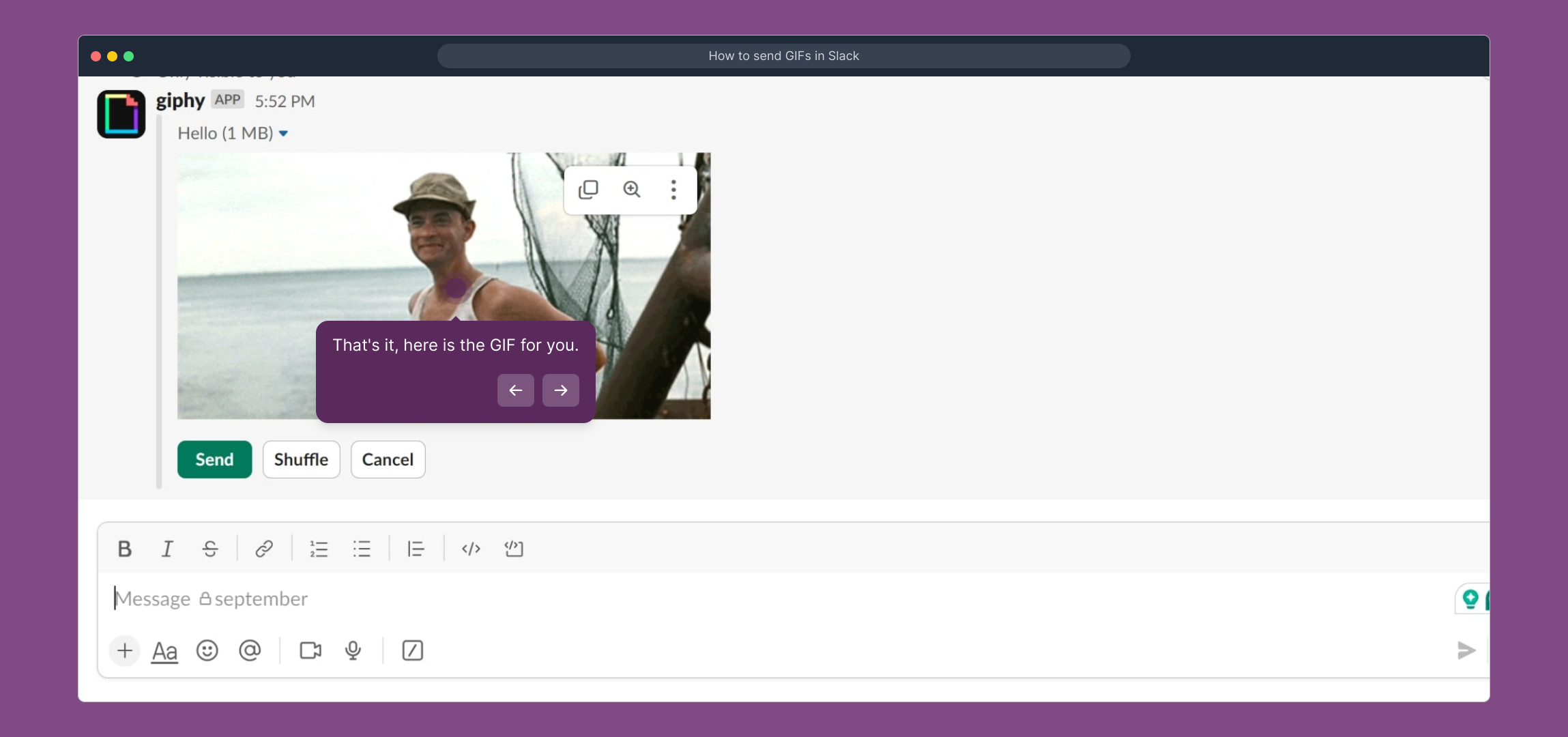
Task: Toggle bold formatting in message composer
Action: (124, 549)
